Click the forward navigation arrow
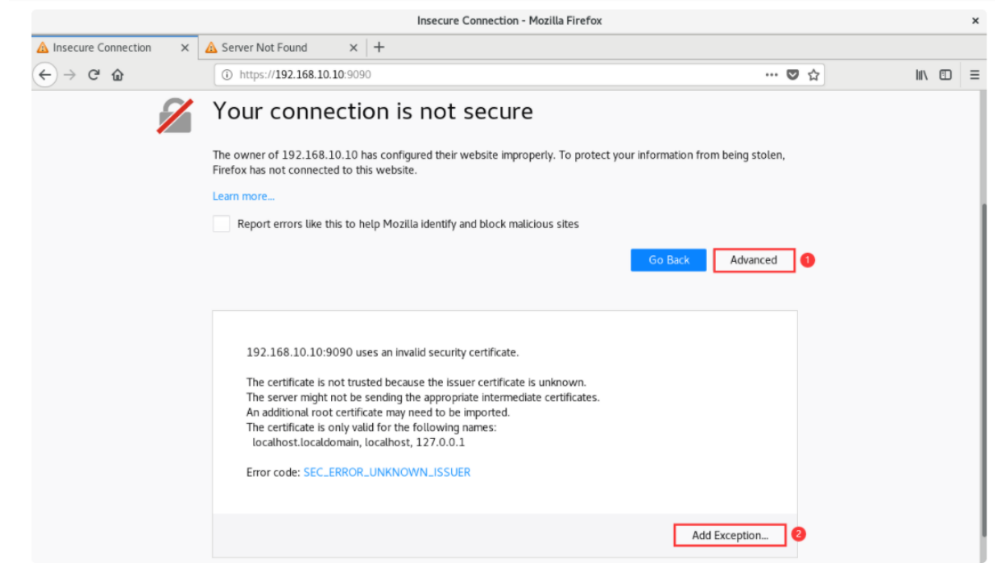 pyautogui.click(x=70, y=75)
